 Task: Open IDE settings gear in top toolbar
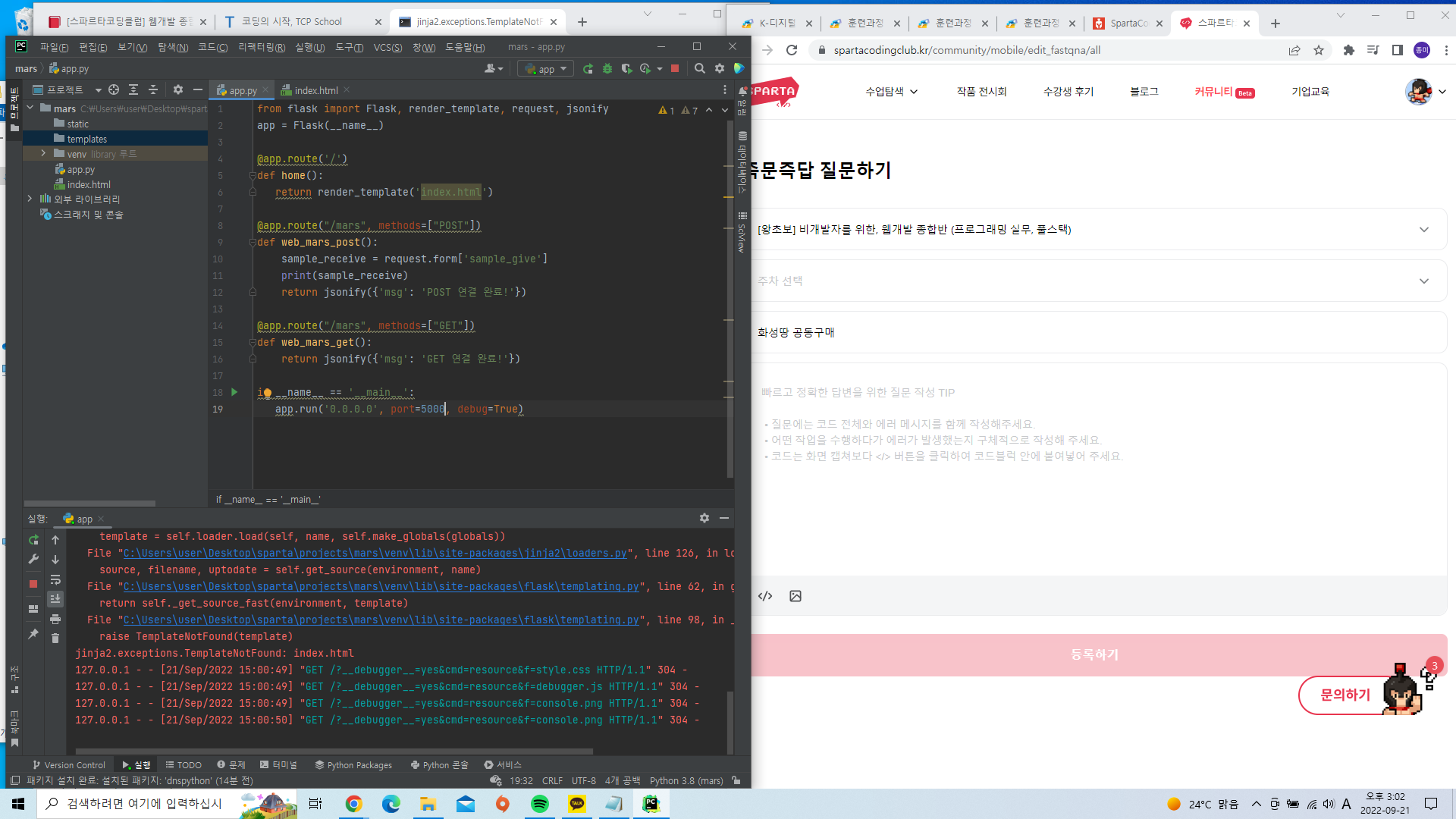pos(719,69)
